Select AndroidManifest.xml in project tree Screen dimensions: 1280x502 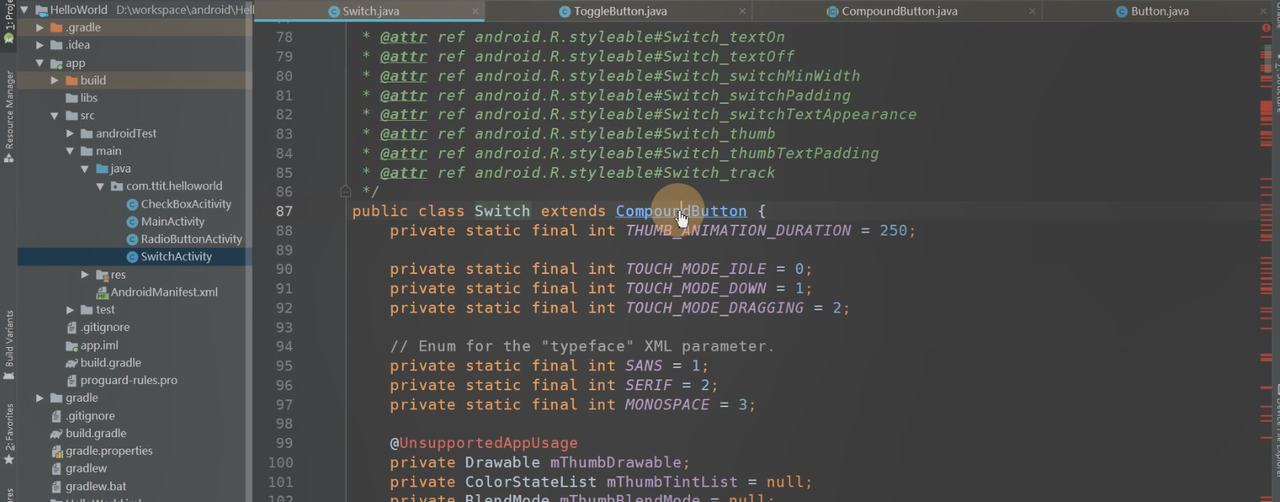click(x=164, y=292)
